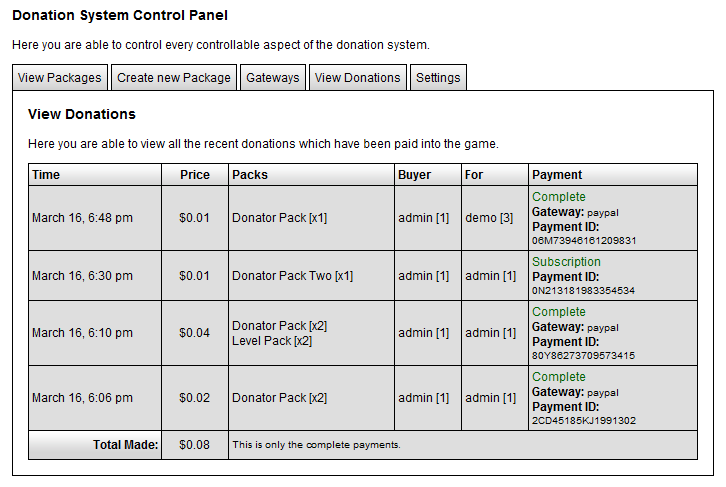Click the $0.08 total made amount
This screenshot has height=487, width=726.
pos(195,445)
